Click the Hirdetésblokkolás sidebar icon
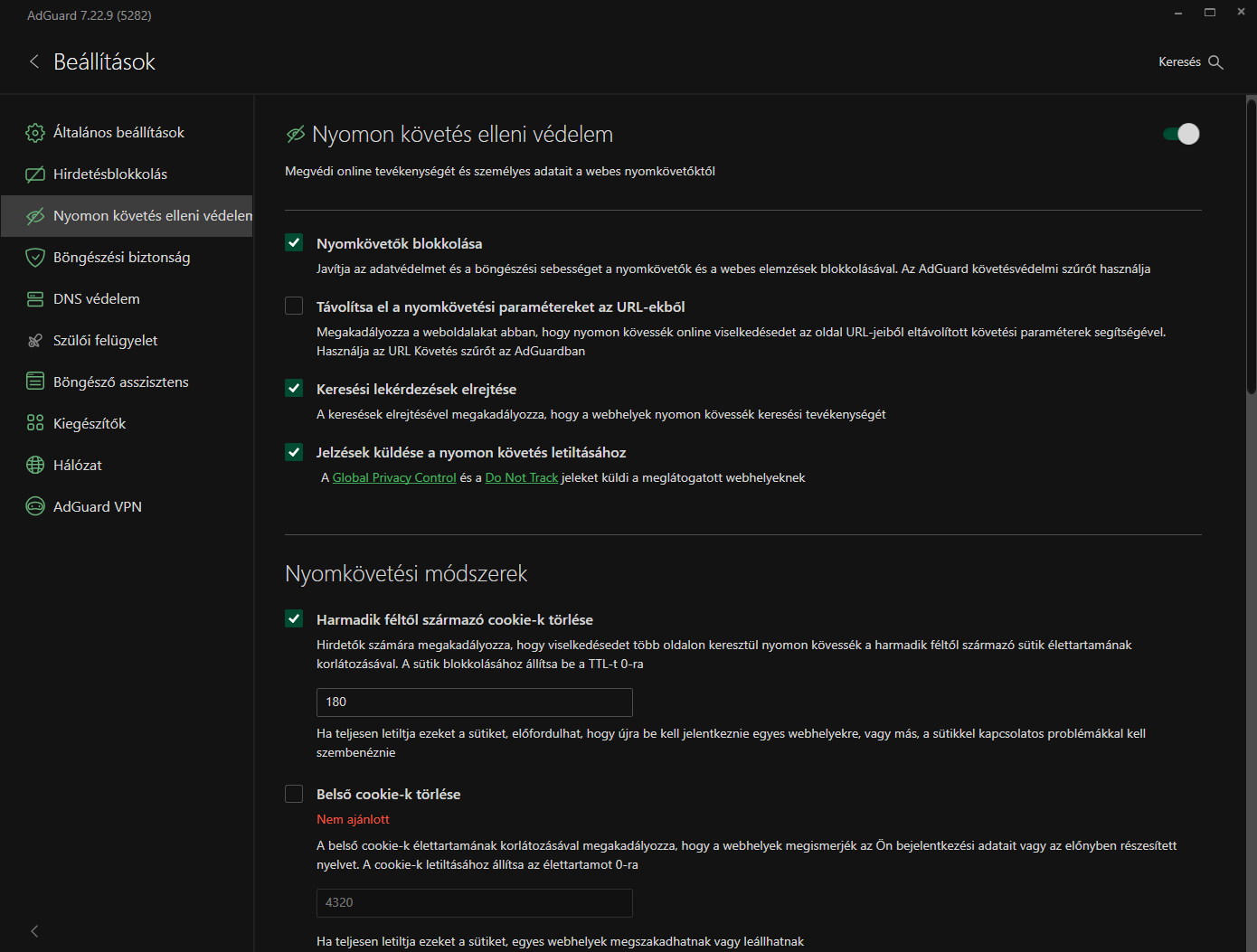1257x952 pixels. coord(35,174)
